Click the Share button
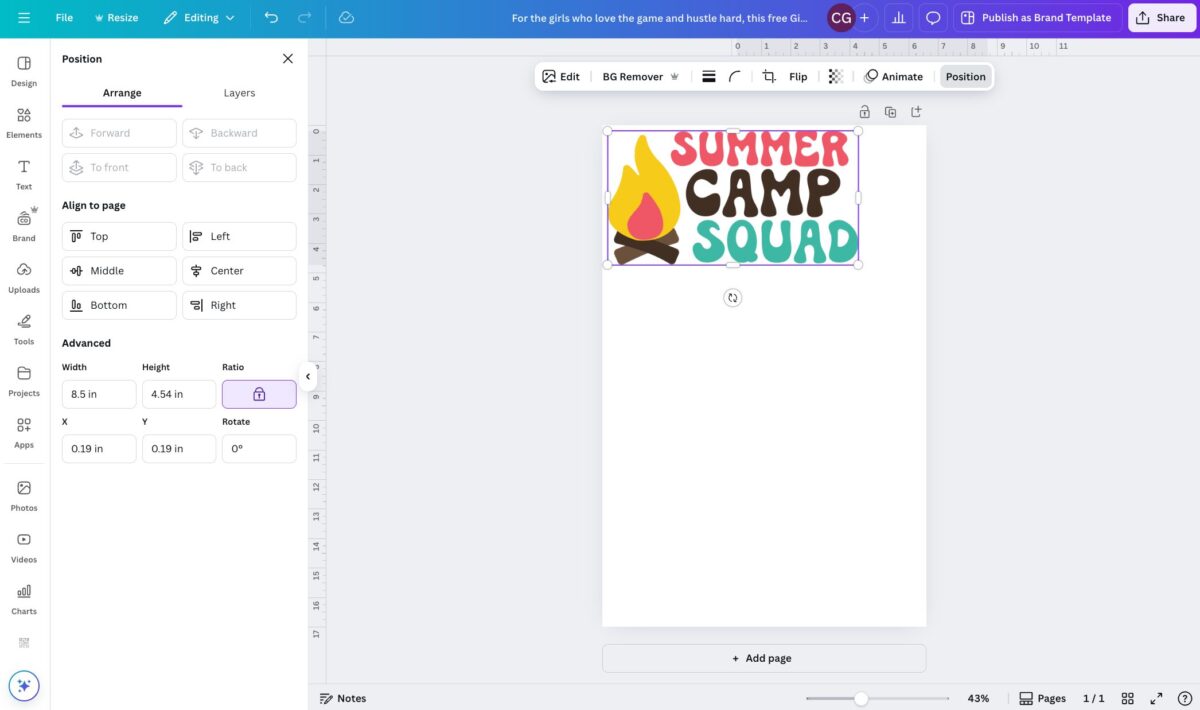This screenshot has width=1200, height=710. coord(1162,18)
